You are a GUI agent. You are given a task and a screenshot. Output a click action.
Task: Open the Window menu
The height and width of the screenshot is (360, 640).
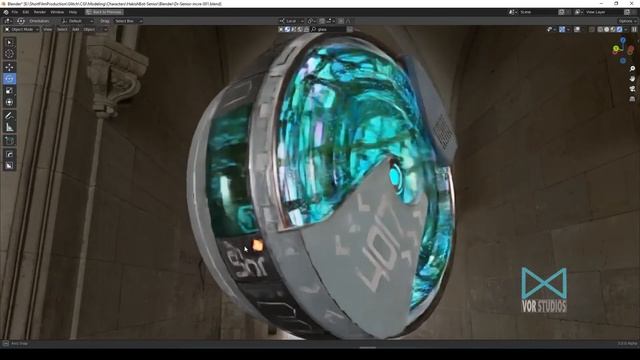click(x=57, y=12)
